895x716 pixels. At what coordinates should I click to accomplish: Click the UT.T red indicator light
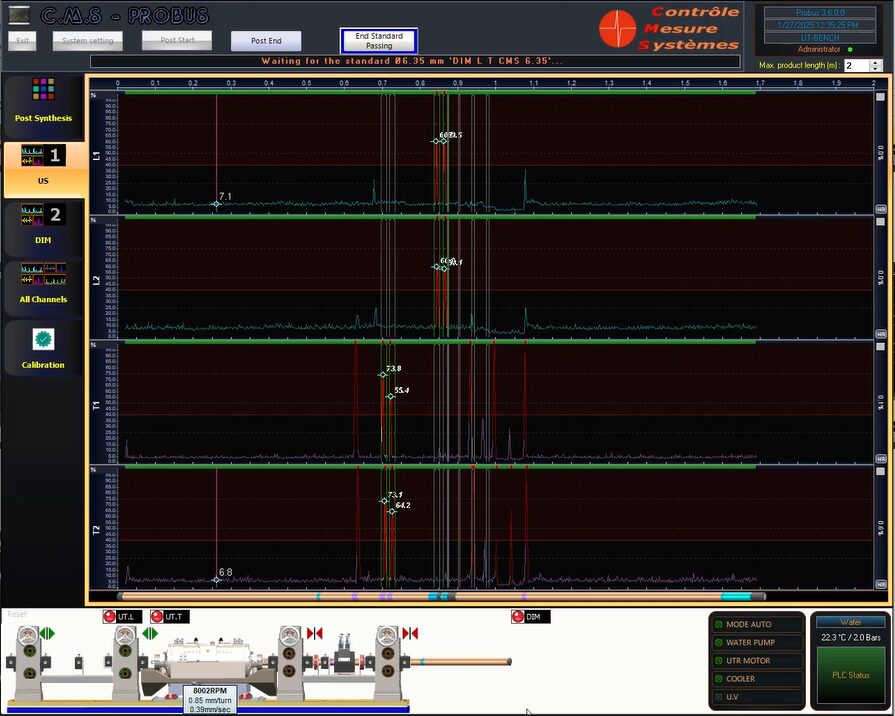pos(157,617)
